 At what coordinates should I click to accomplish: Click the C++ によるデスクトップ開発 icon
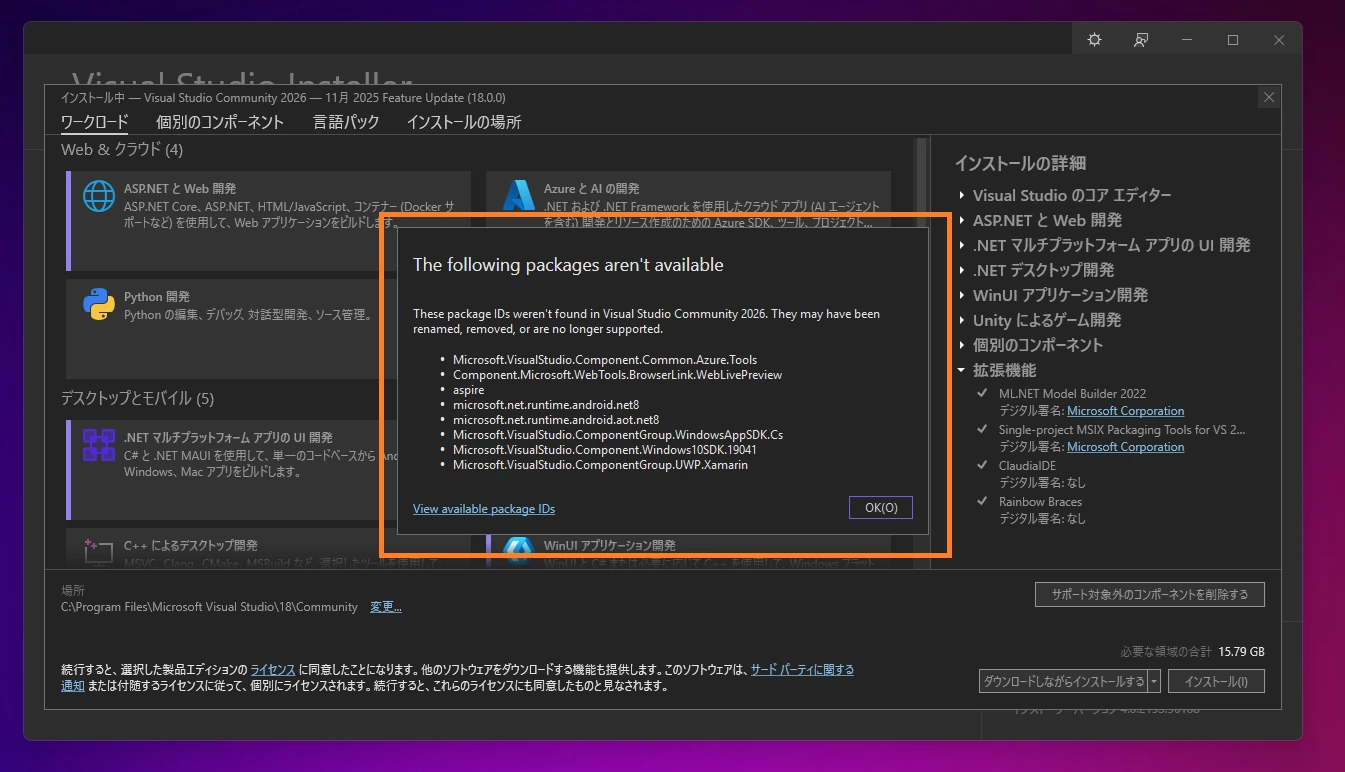pyautogui.click(x=97, y=551)
